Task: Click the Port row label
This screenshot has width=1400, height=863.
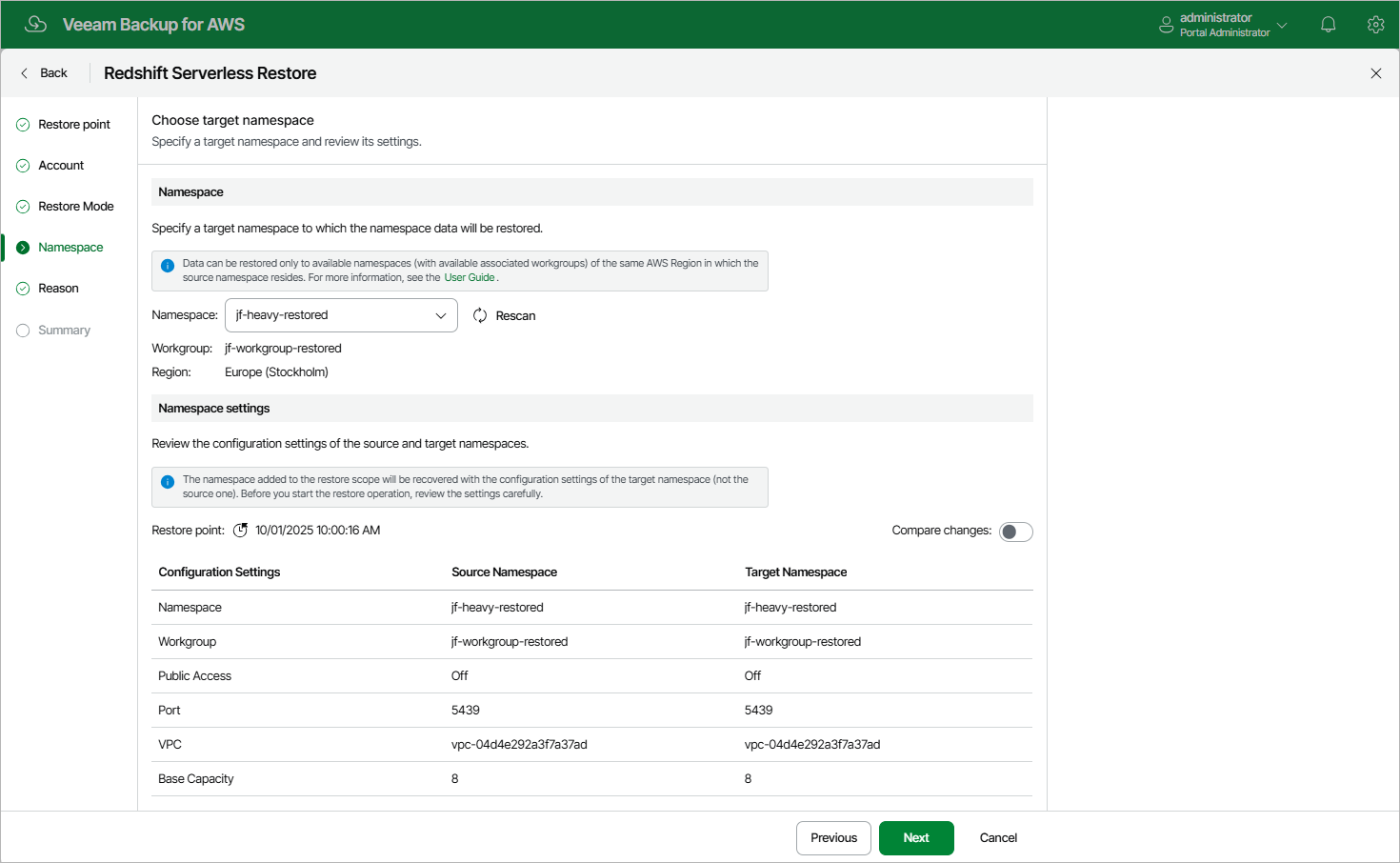Action: click(169, 711)
